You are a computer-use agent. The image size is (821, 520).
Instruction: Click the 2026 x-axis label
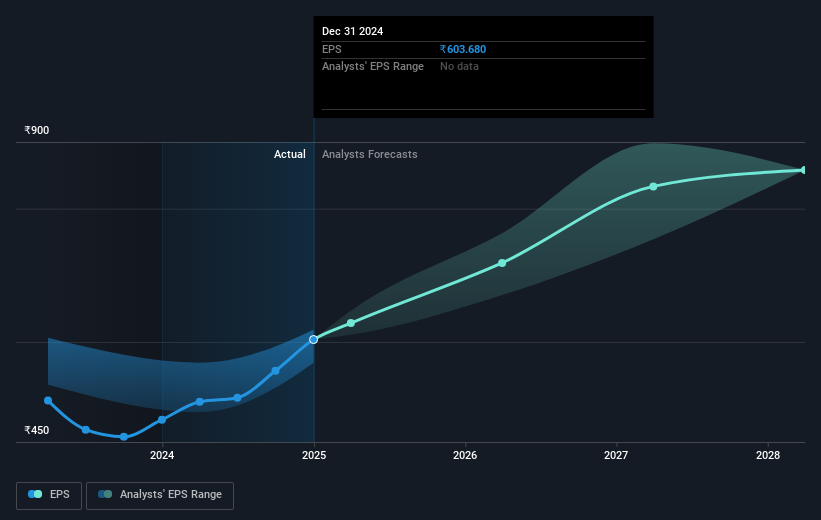pos(465,455)
